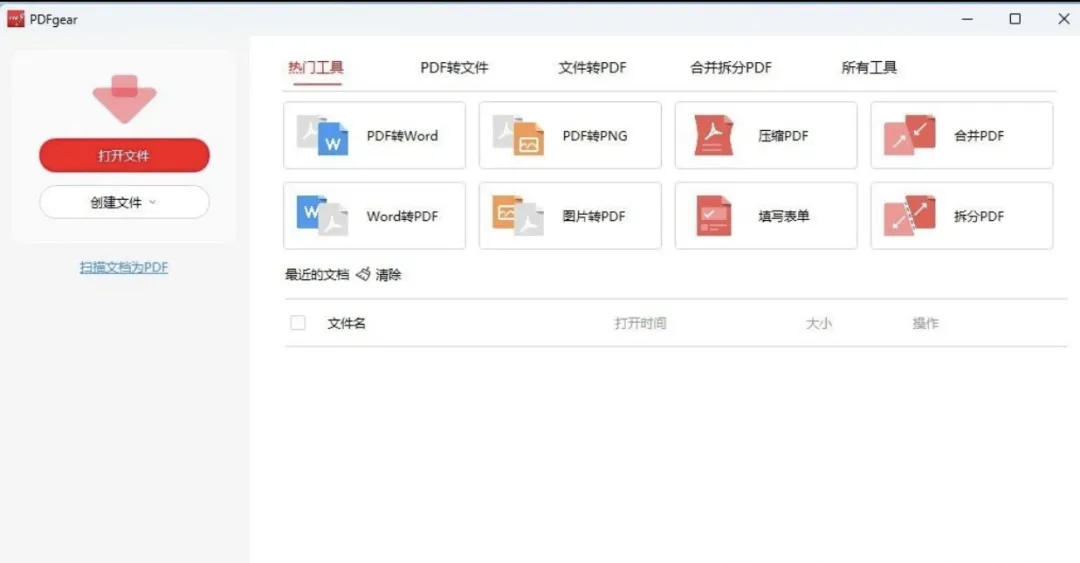This screenshot has width=1080, height=563.
Task: Maximize the PDFgear window
Action: pyautogui.click(x=1015, y=19)
